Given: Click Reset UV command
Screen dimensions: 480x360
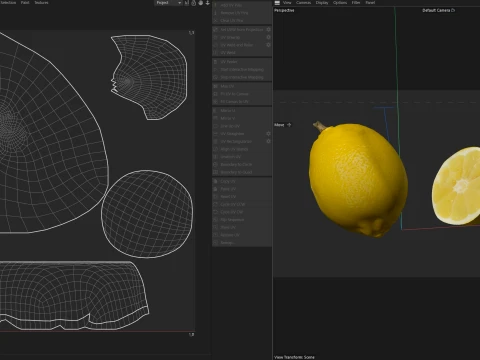Looking at the screenshot, I should click(242, 197).
